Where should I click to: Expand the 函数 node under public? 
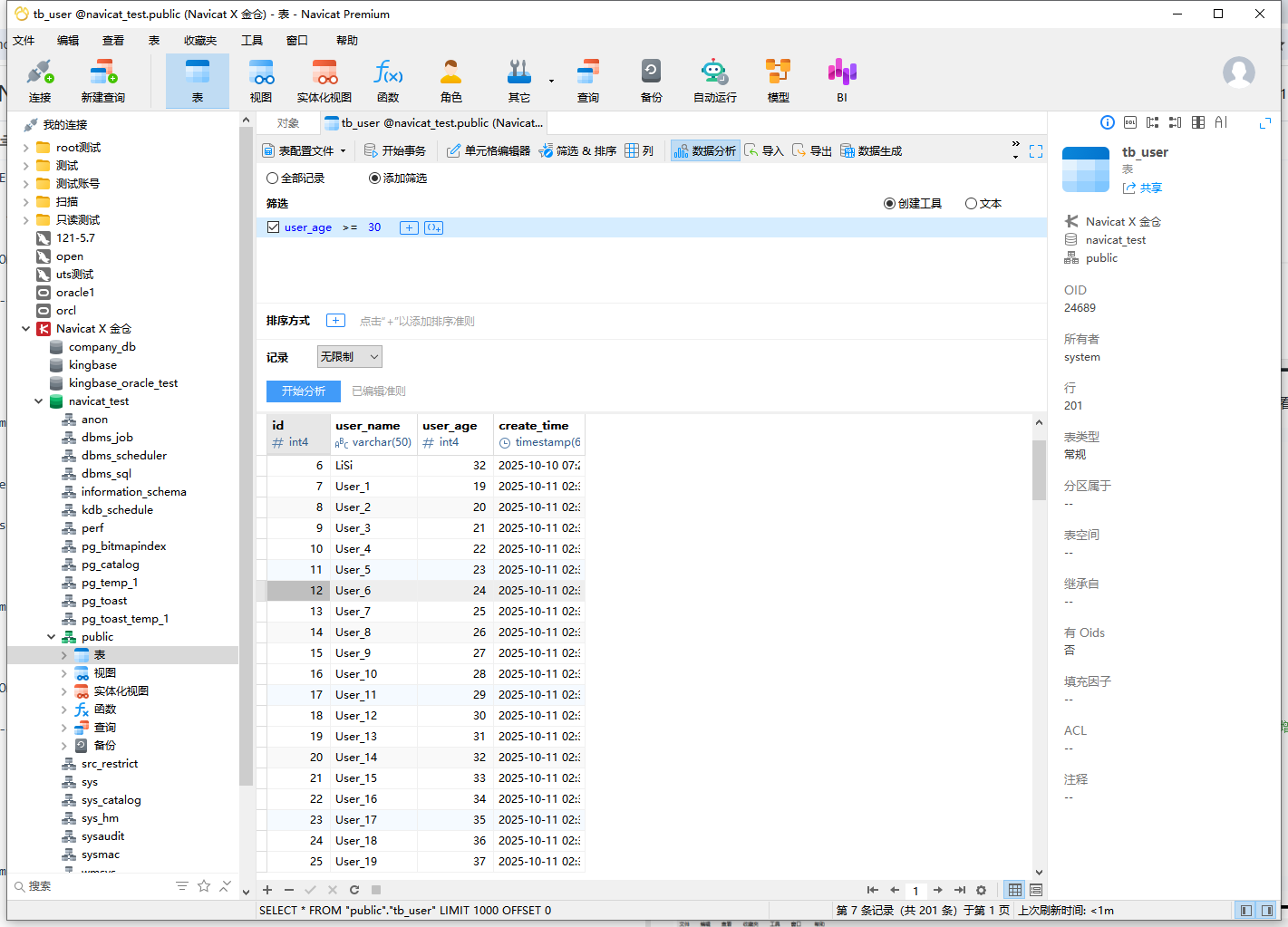coord(63,710)
